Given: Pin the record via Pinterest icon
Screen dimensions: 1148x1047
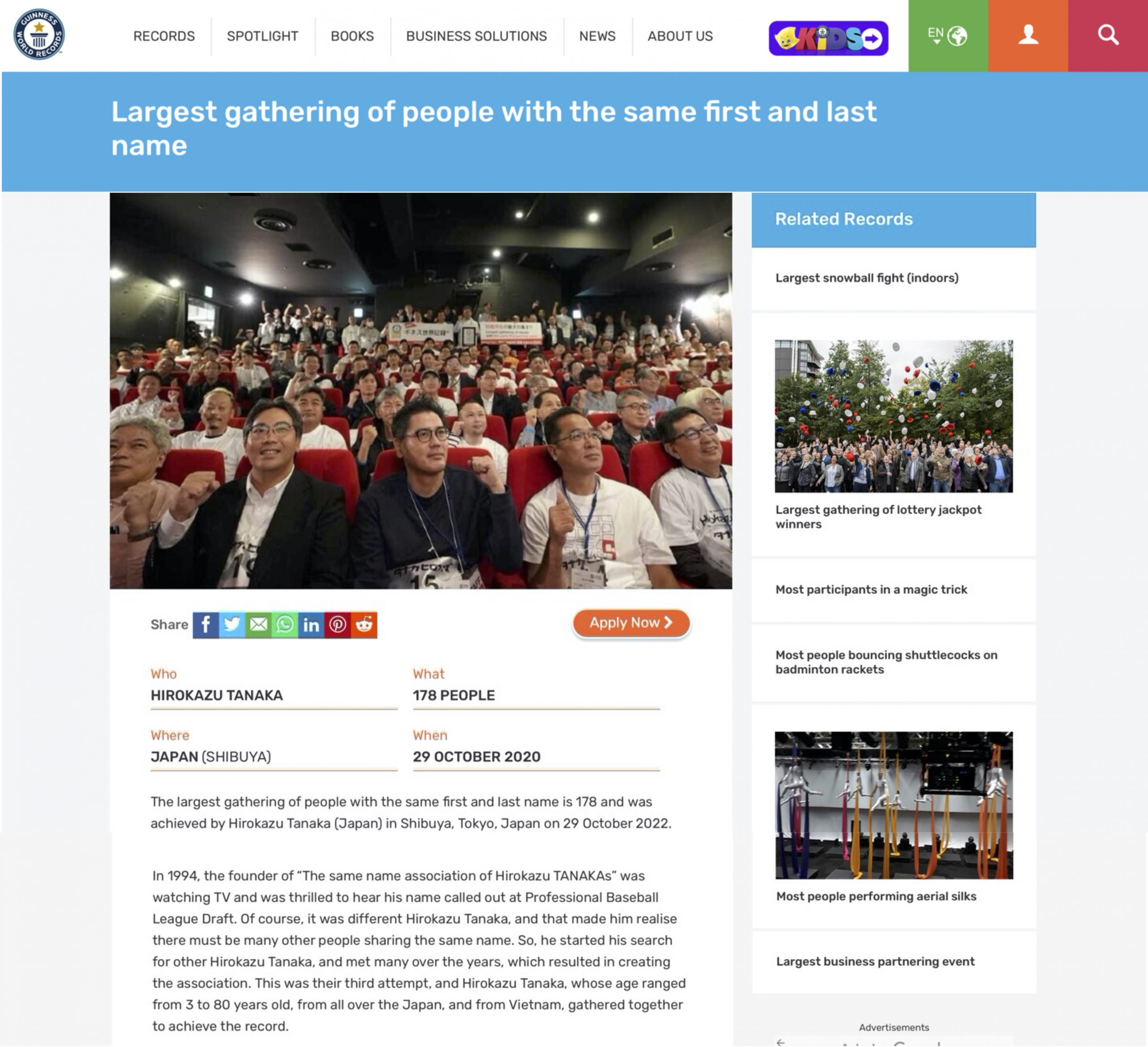Looking at the screenshot, I should point(338,625).
